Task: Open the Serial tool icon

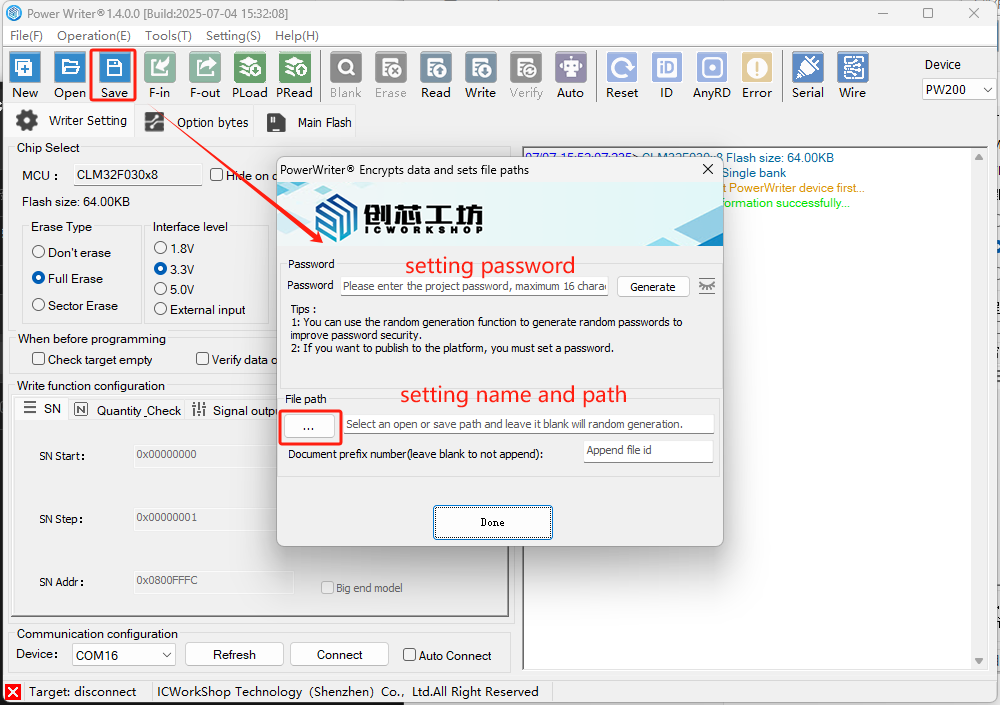Action: click(807, 75)
